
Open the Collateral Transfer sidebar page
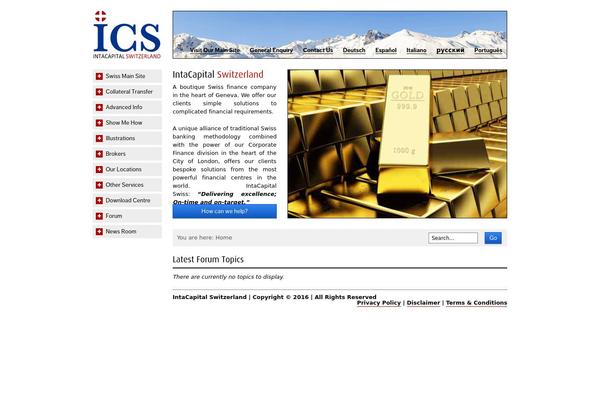(127, 92)
